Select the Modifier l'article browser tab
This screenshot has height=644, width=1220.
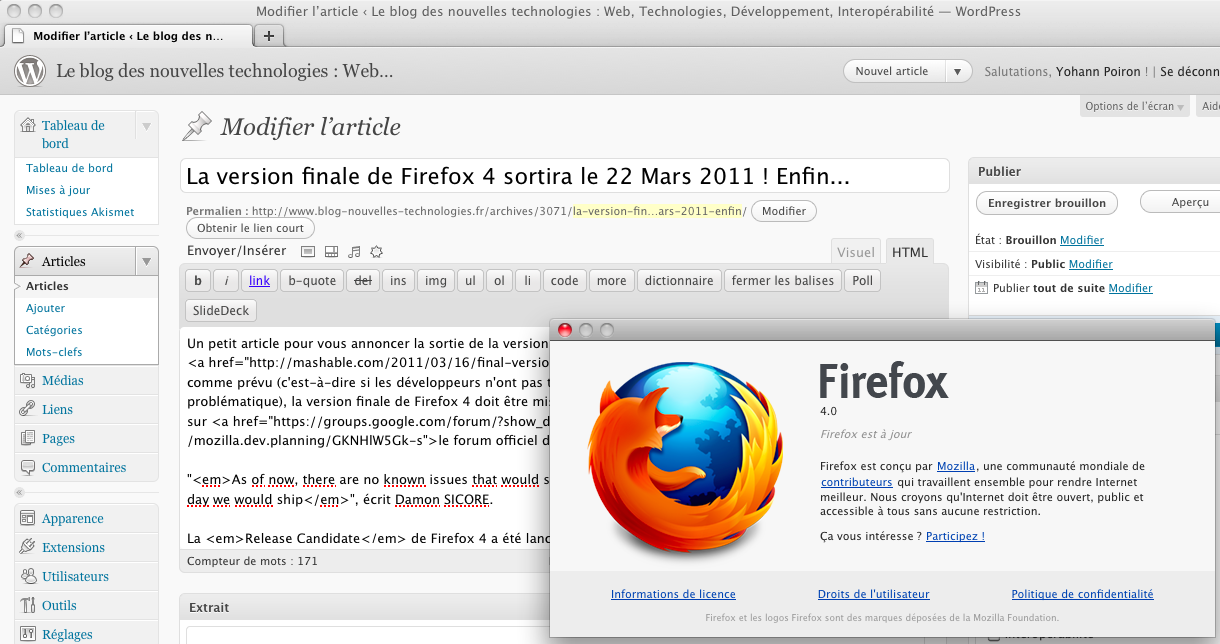(x=128, y=35)
